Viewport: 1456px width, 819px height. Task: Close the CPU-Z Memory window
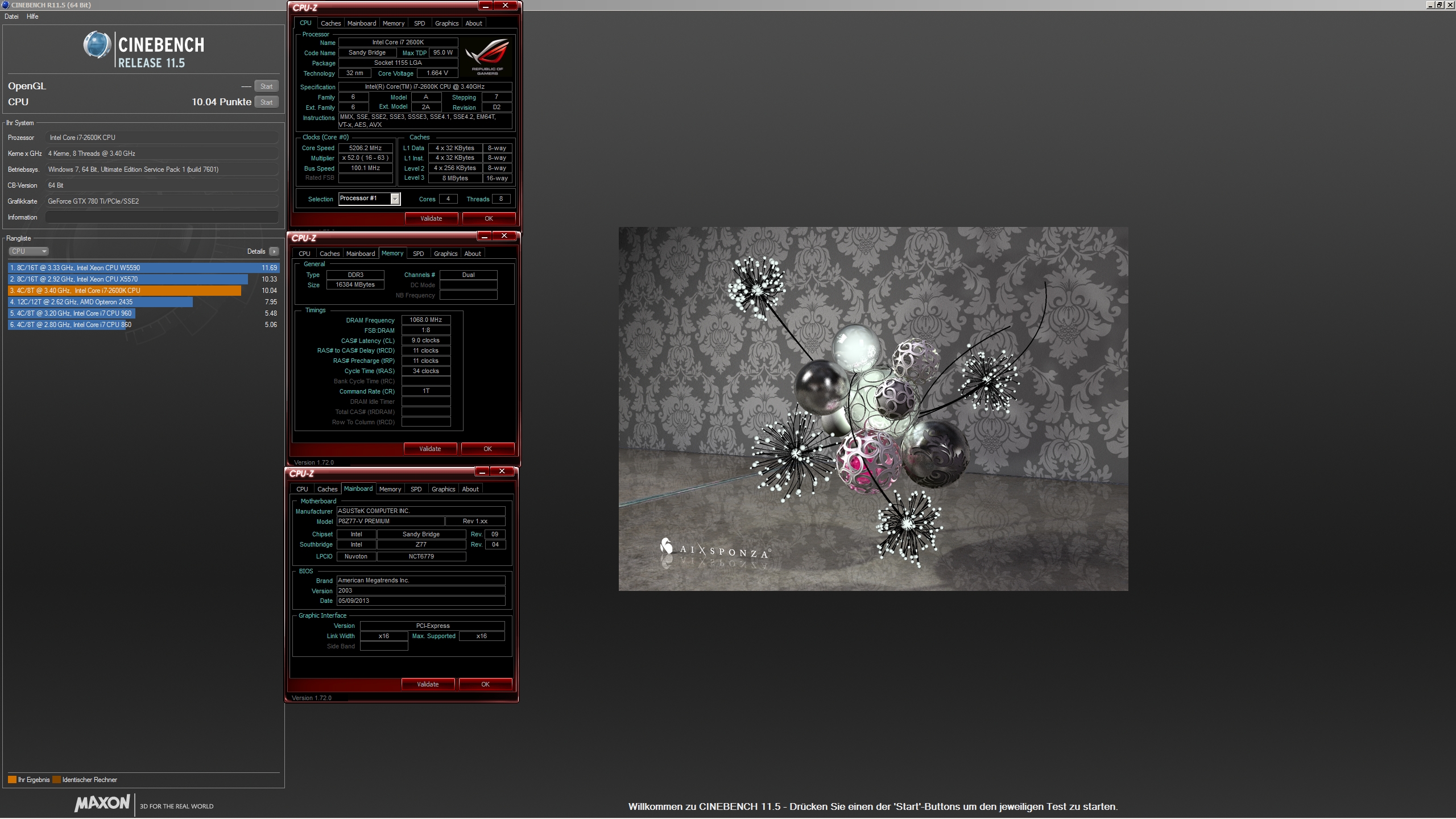click(x=504, y=236)
